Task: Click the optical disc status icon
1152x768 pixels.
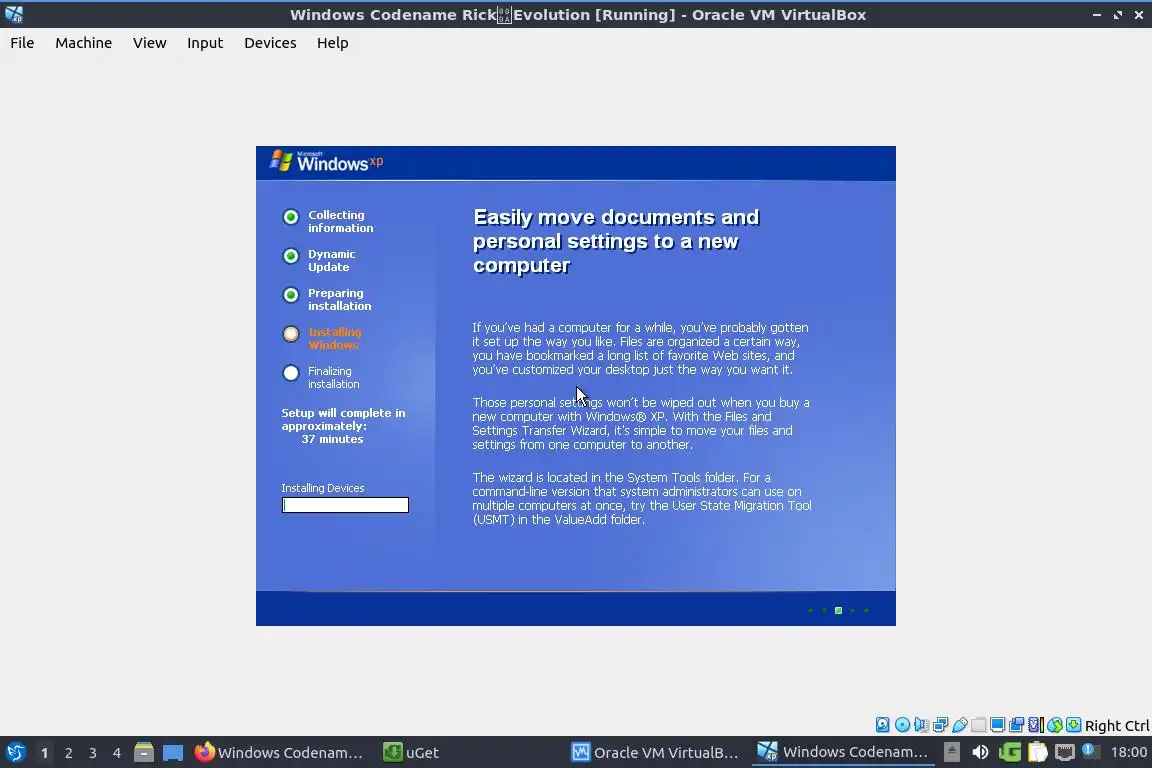Action: 902,725
